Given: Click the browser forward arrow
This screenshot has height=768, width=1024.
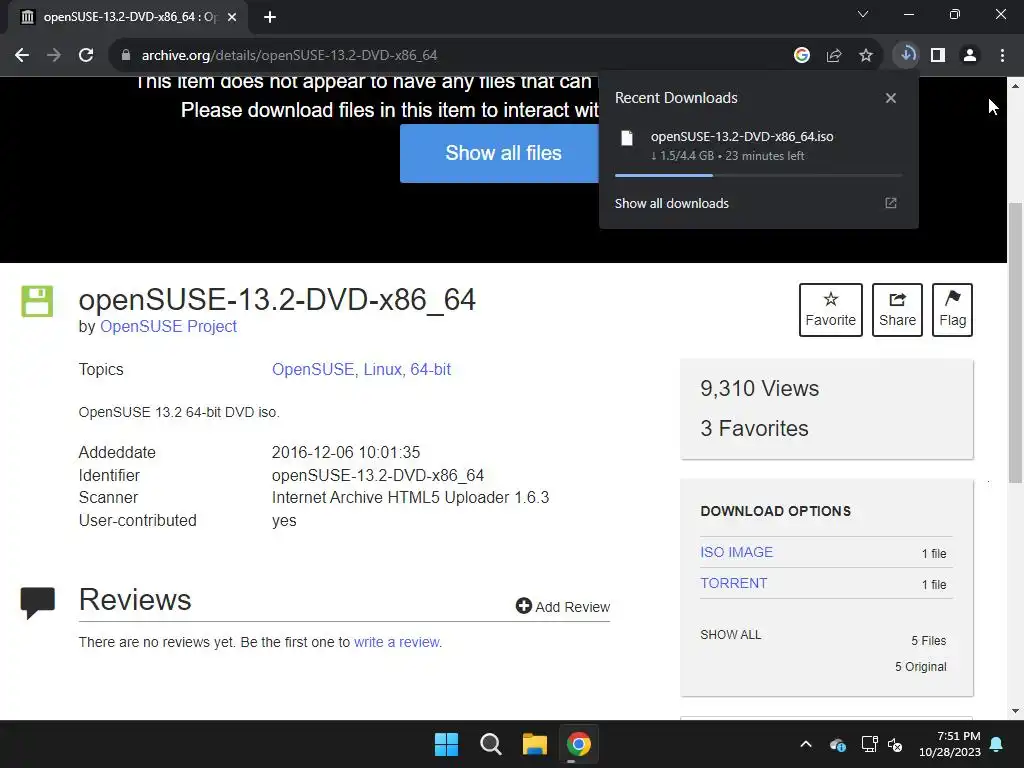Looking at the screenshot, I should [x=54, y=56].
